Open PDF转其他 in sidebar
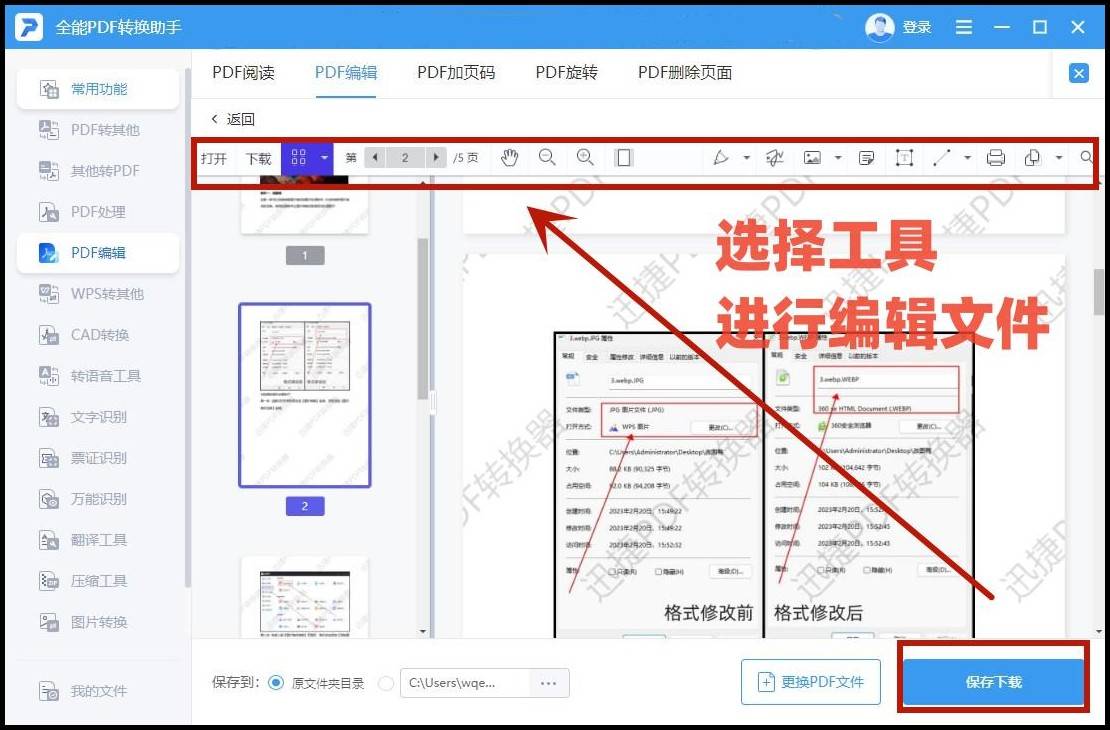Screen dimensions: 1110x730 pyautogui.click(x=98, y=130)
